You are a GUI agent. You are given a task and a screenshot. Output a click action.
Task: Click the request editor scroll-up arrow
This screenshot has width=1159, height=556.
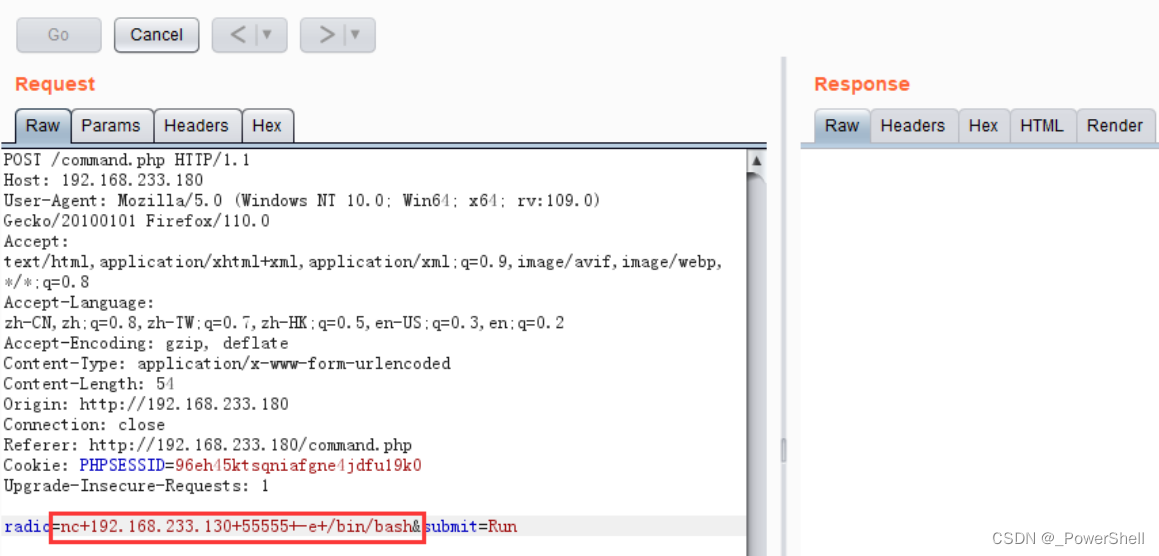(756, 160)
